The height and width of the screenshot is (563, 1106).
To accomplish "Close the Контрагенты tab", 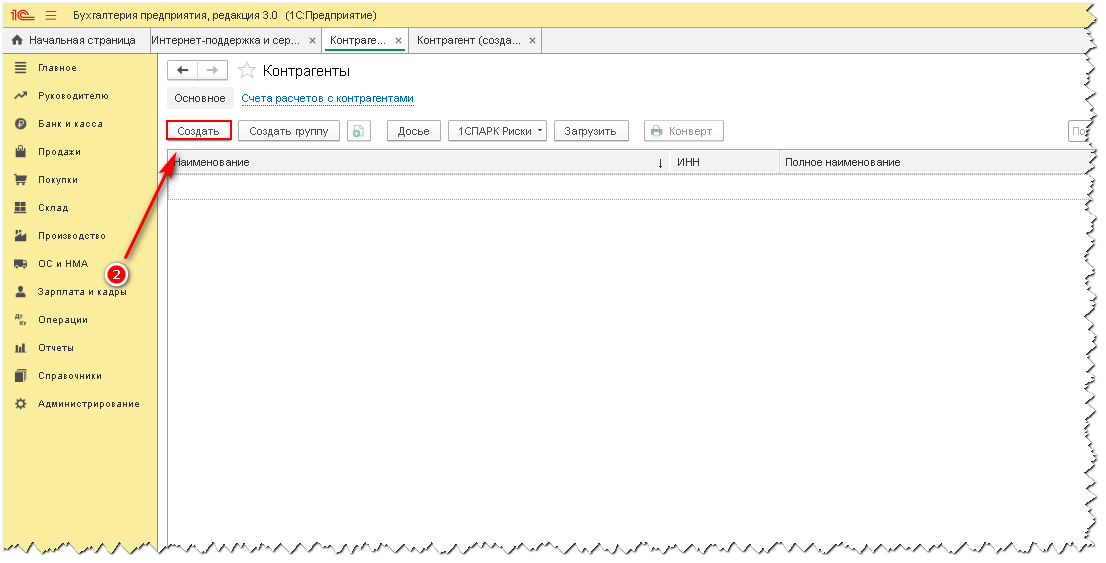I will point(399,41).
